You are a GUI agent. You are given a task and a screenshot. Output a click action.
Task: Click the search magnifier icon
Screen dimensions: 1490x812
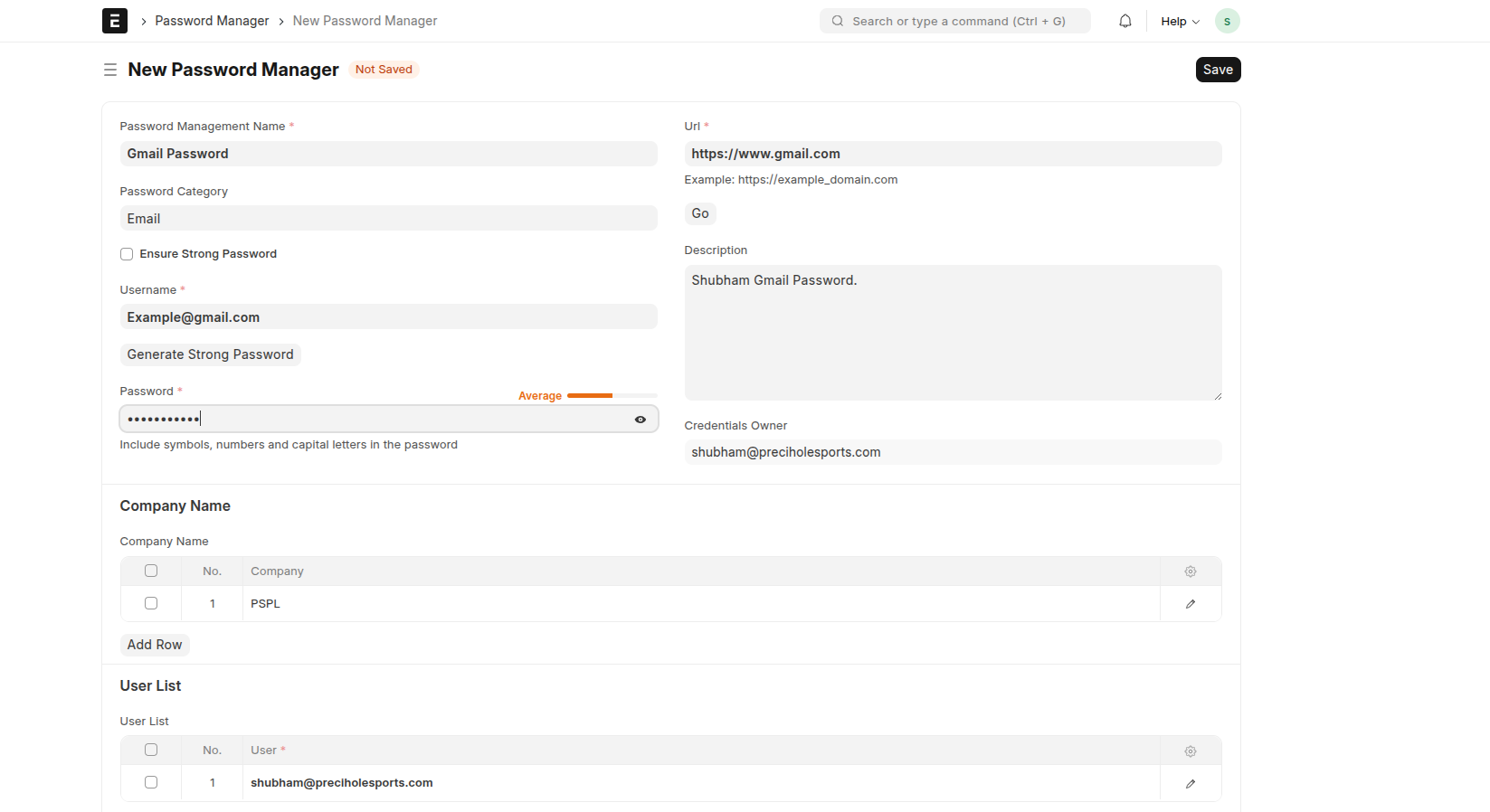[838, 21]
